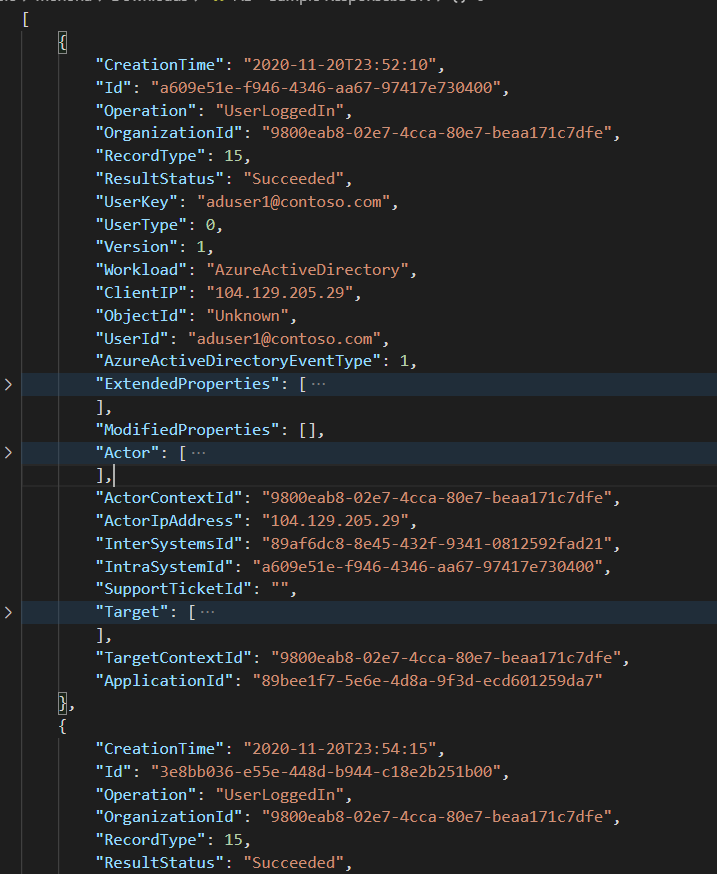The image size is (717, 874).
Task: Expand the folded ExtendedProperties array
Action: click(x=8, y=385)
